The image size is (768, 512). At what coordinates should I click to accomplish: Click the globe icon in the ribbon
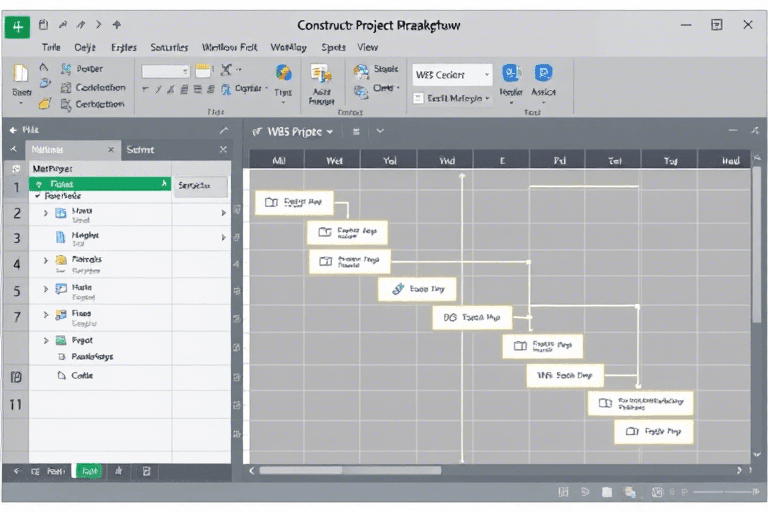(x=283, y=73)
